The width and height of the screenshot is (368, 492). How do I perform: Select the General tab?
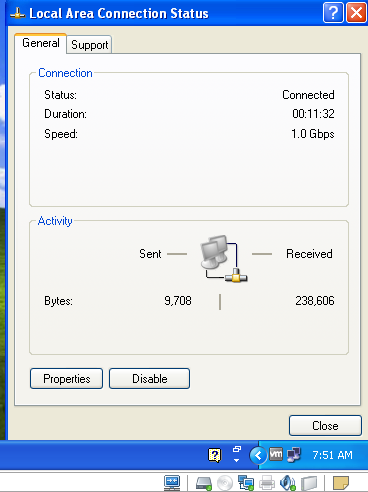(41, 43)
